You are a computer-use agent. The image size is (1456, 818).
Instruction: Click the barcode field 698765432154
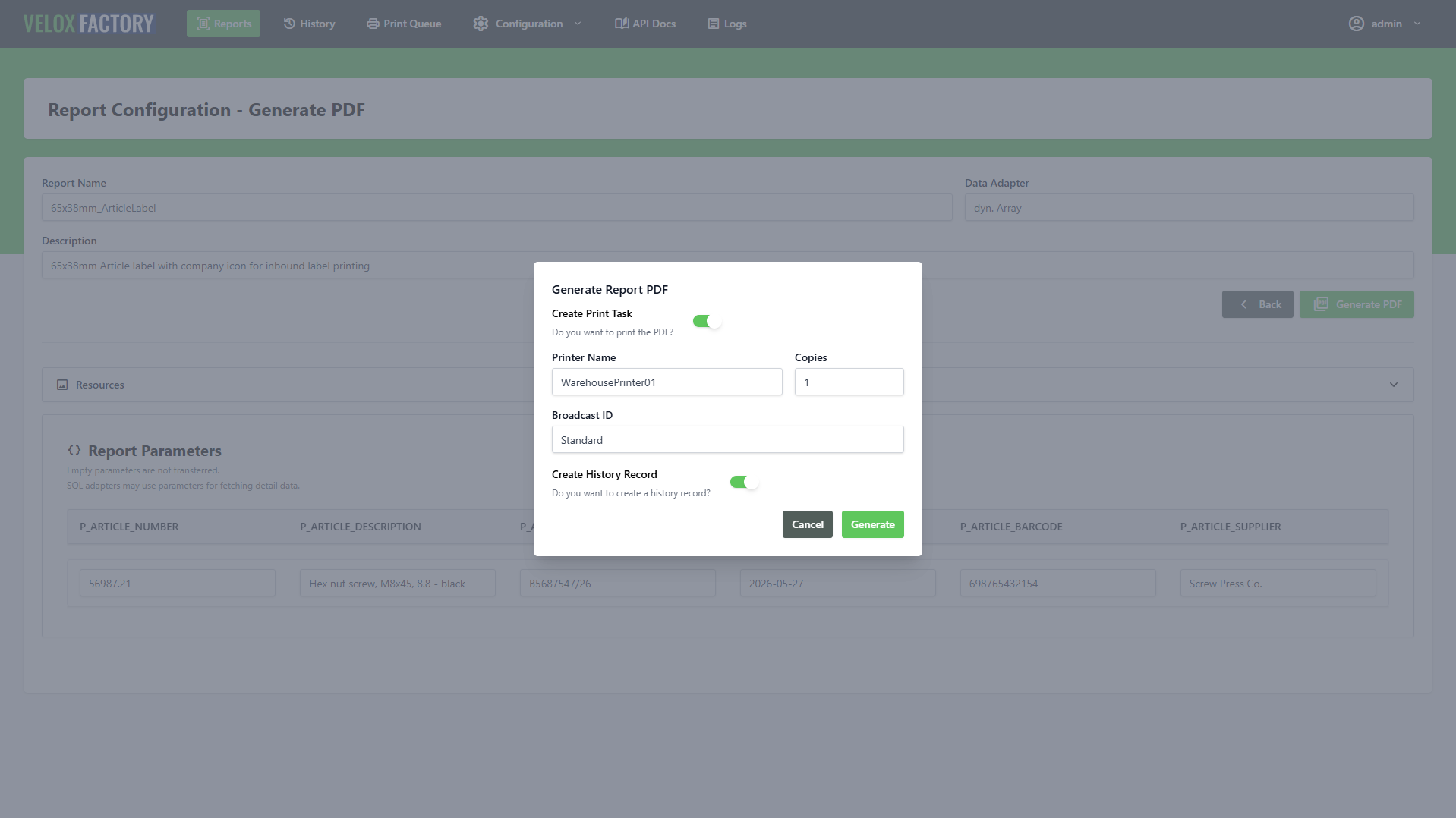tap(1058, 583)
